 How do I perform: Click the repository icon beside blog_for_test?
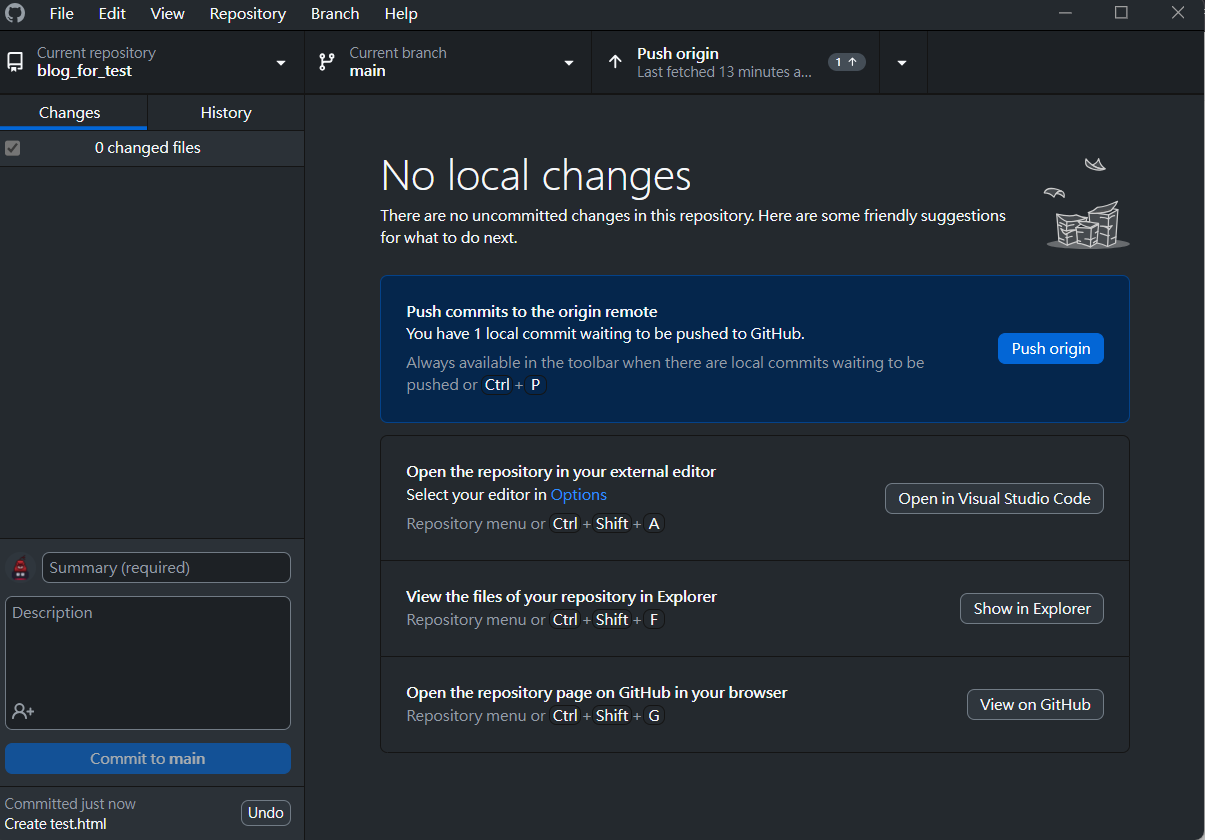15,62
